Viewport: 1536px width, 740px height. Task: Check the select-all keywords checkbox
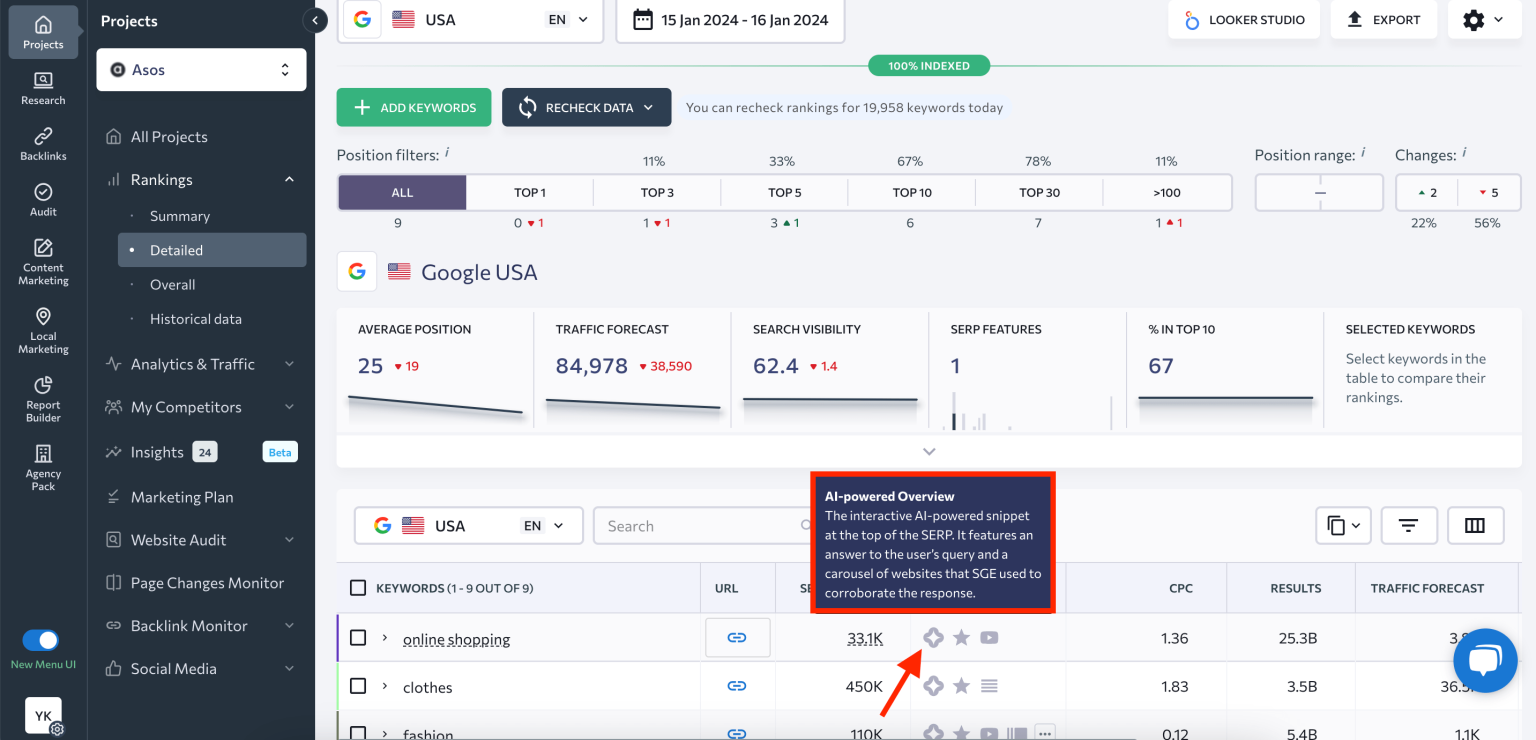[x=358, y=588]
